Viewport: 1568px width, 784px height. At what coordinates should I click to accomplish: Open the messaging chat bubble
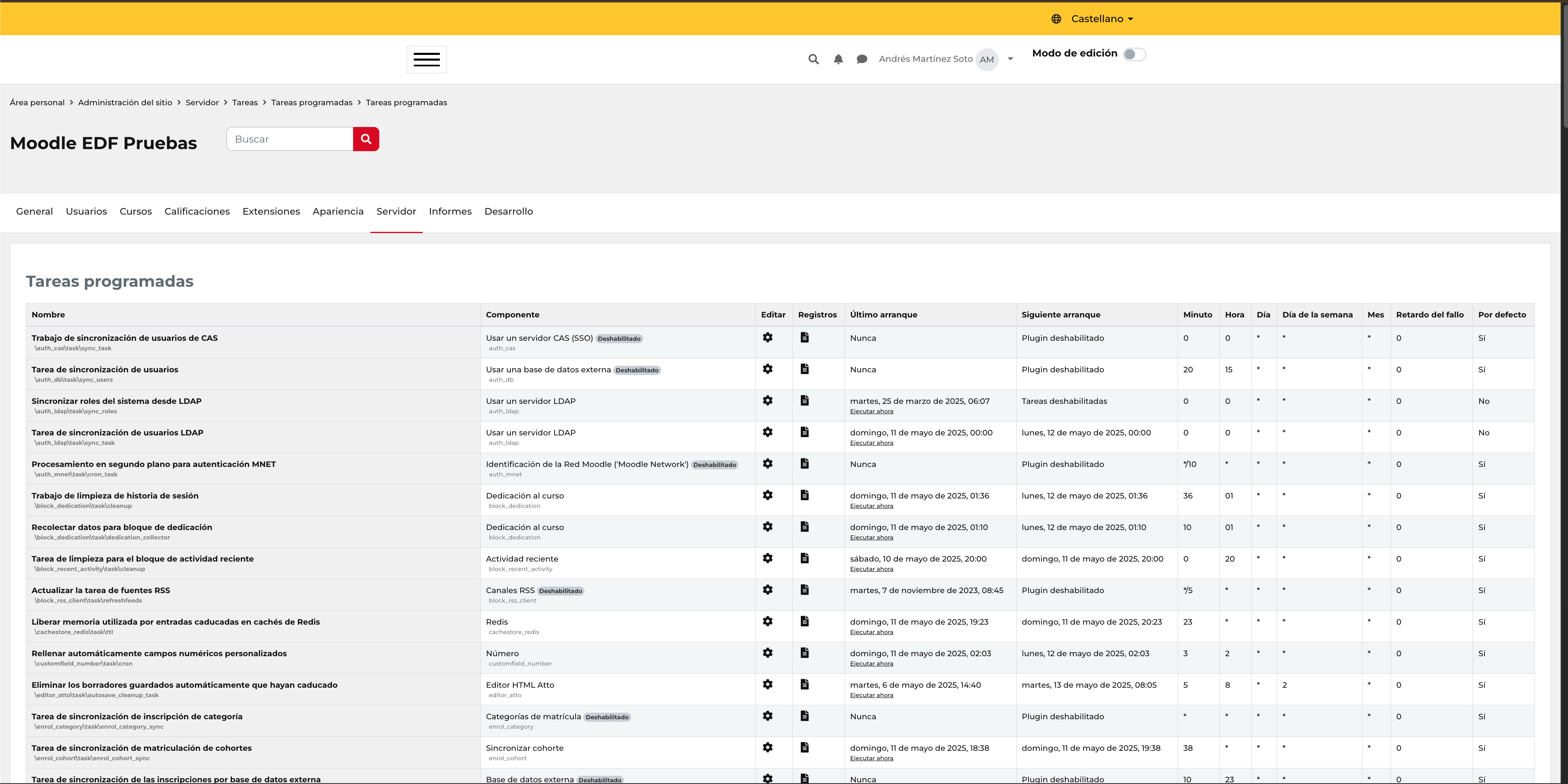coord(861,59)
